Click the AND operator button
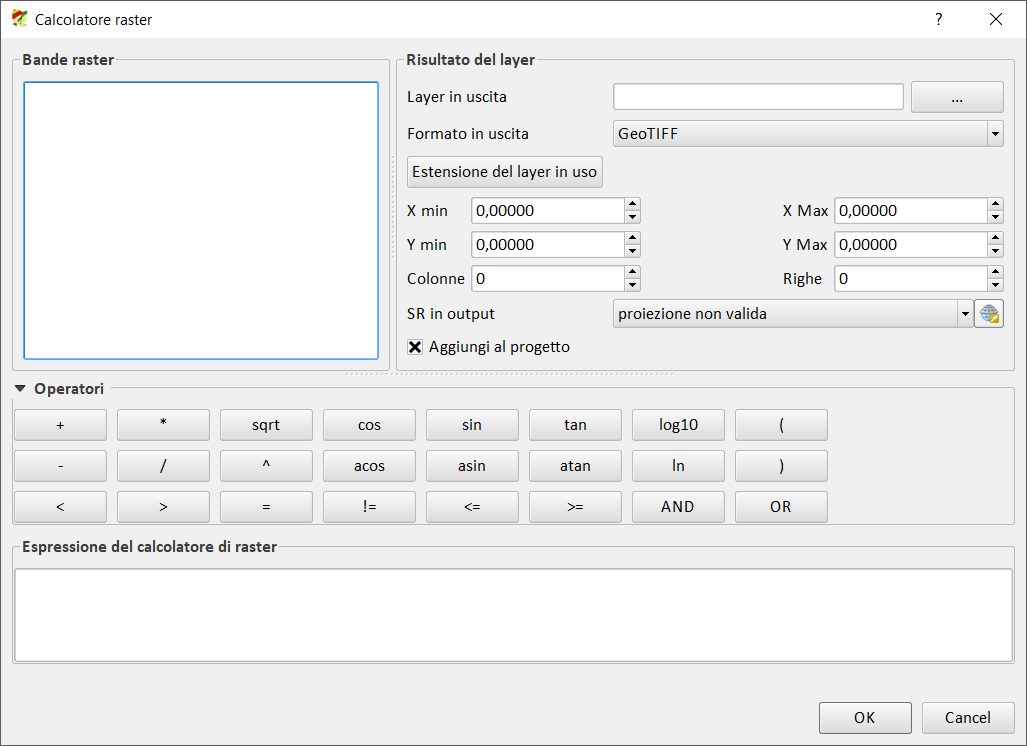 coord(678,507)
